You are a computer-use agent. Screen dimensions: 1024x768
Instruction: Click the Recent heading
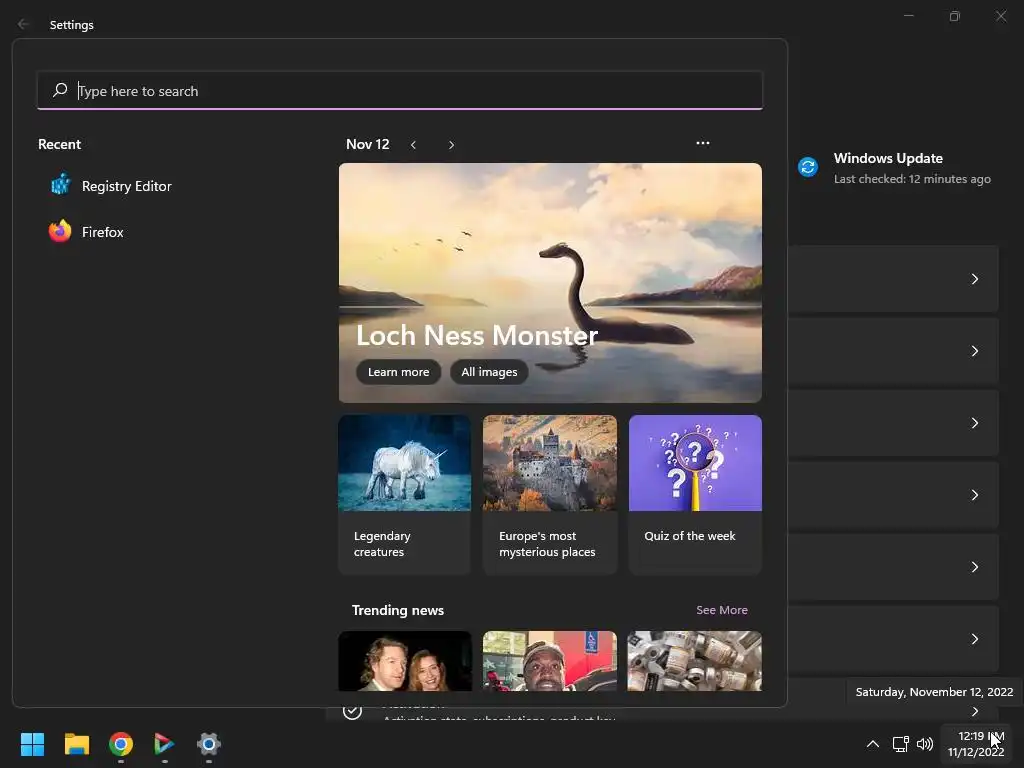click(59, 144)
